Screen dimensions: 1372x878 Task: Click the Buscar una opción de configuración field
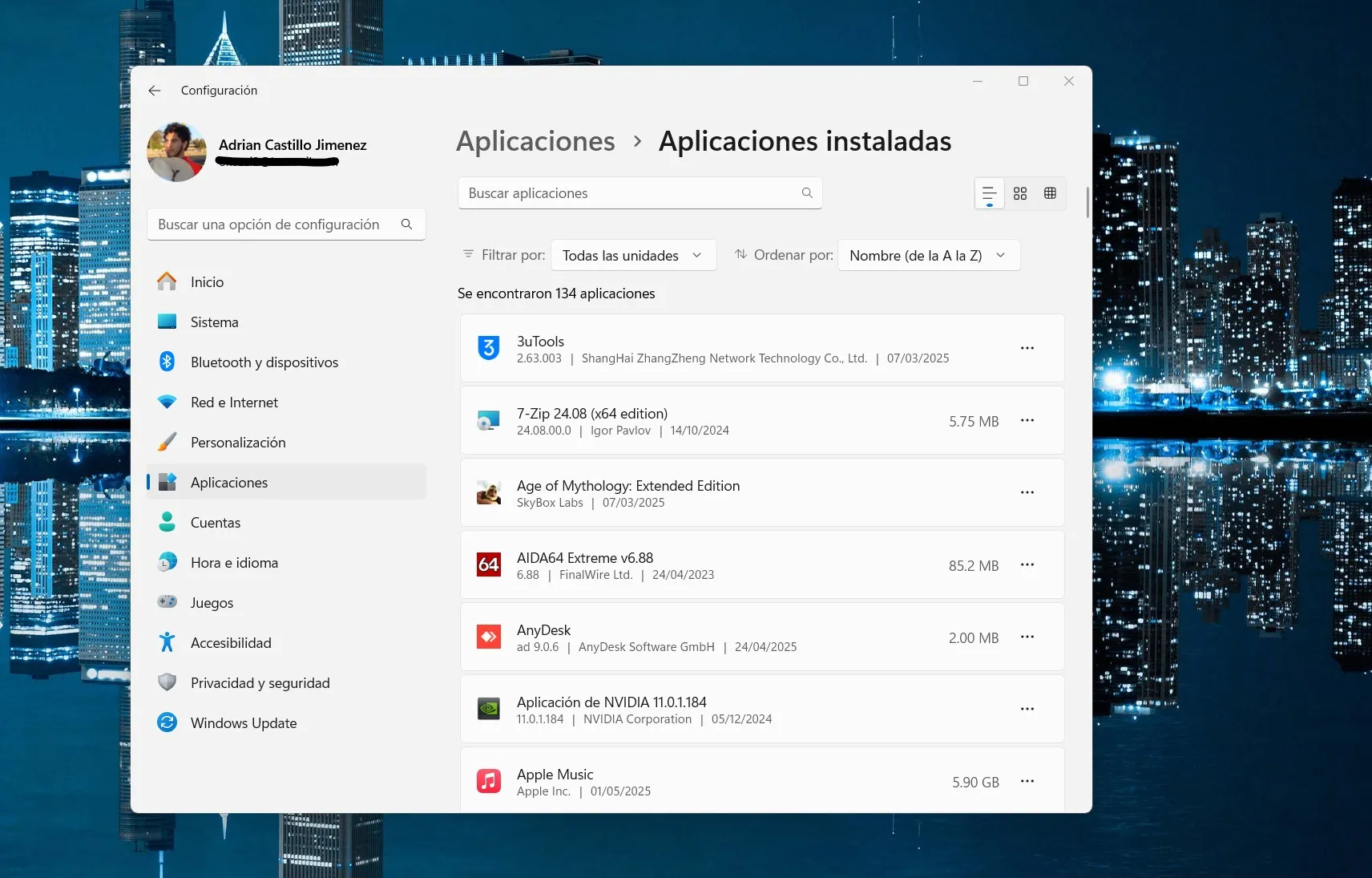click(x=286, y=225)
